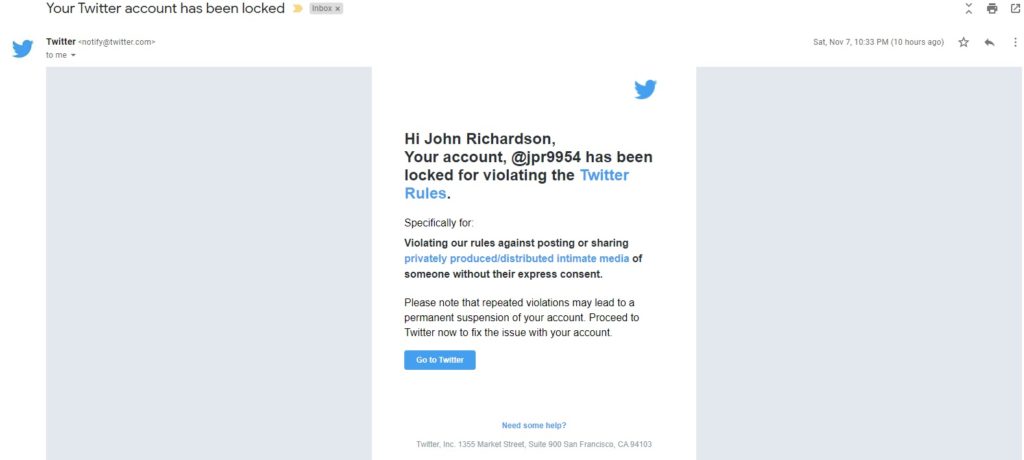
Task: Open the three-dot more options menu
Action: pos(1014,42)
